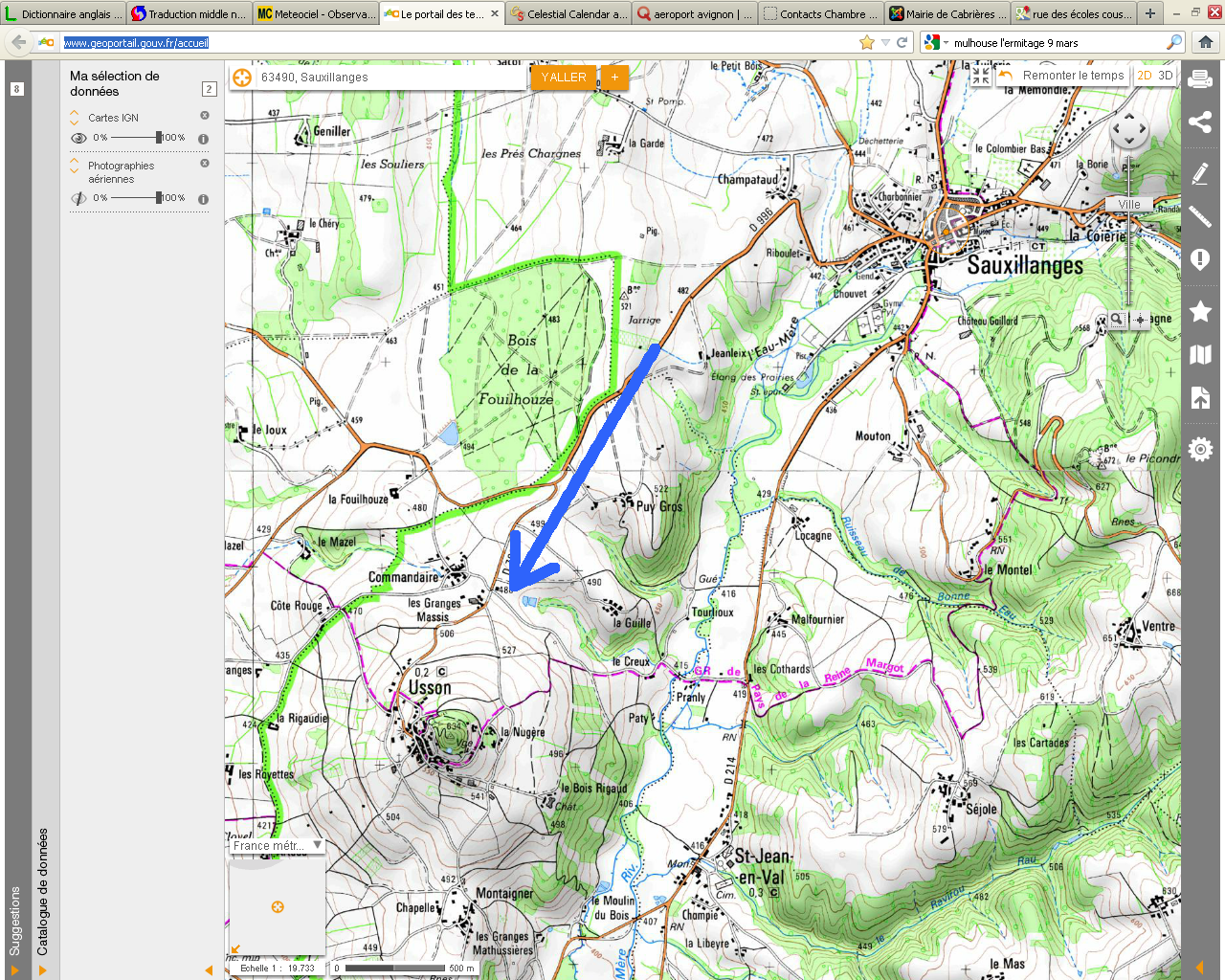Show the Photographies aériennes layer

pyautogui.click(x=78, y=199)
